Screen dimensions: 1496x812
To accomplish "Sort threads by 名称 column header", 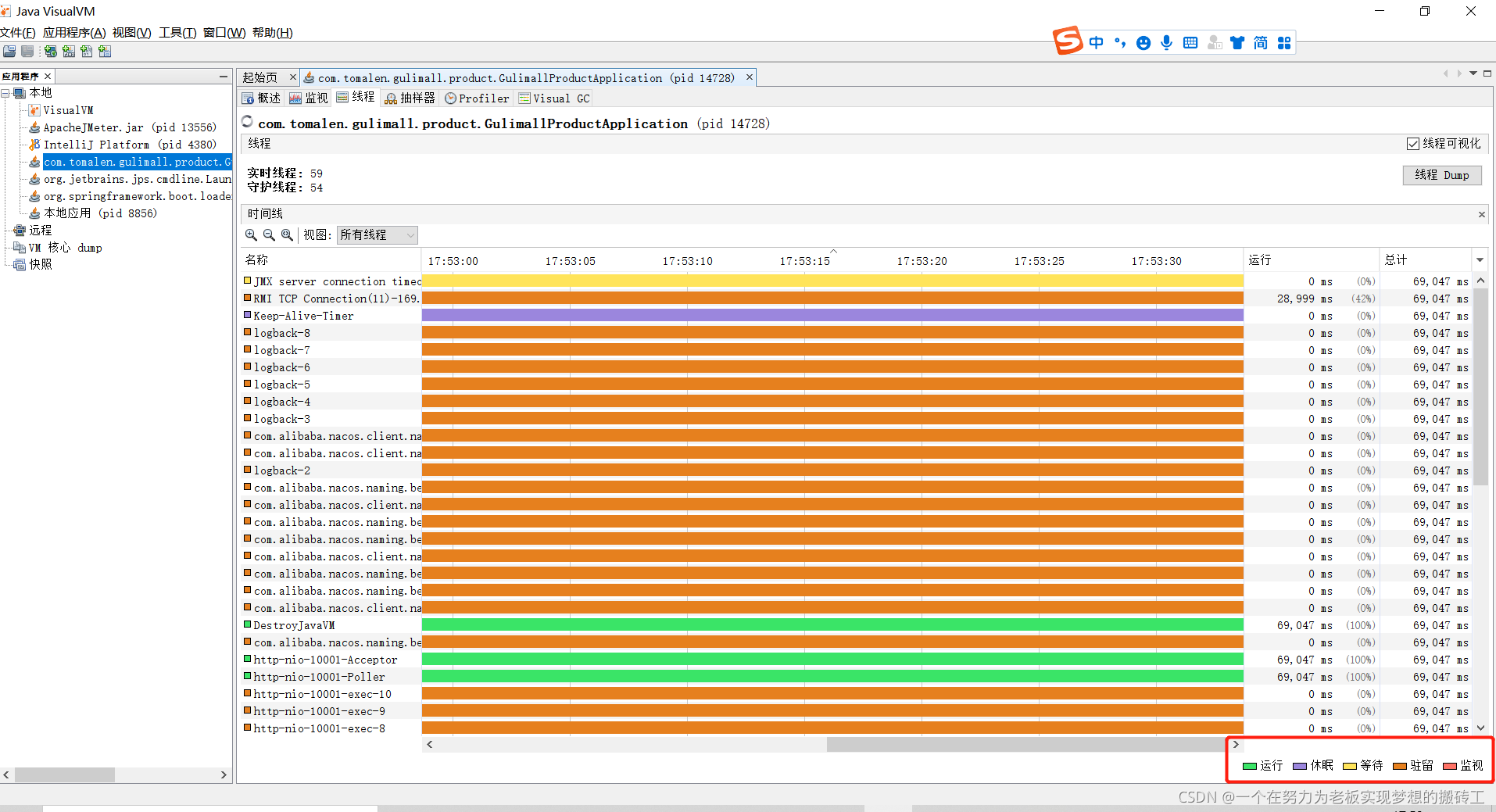I will click(331, 260).
